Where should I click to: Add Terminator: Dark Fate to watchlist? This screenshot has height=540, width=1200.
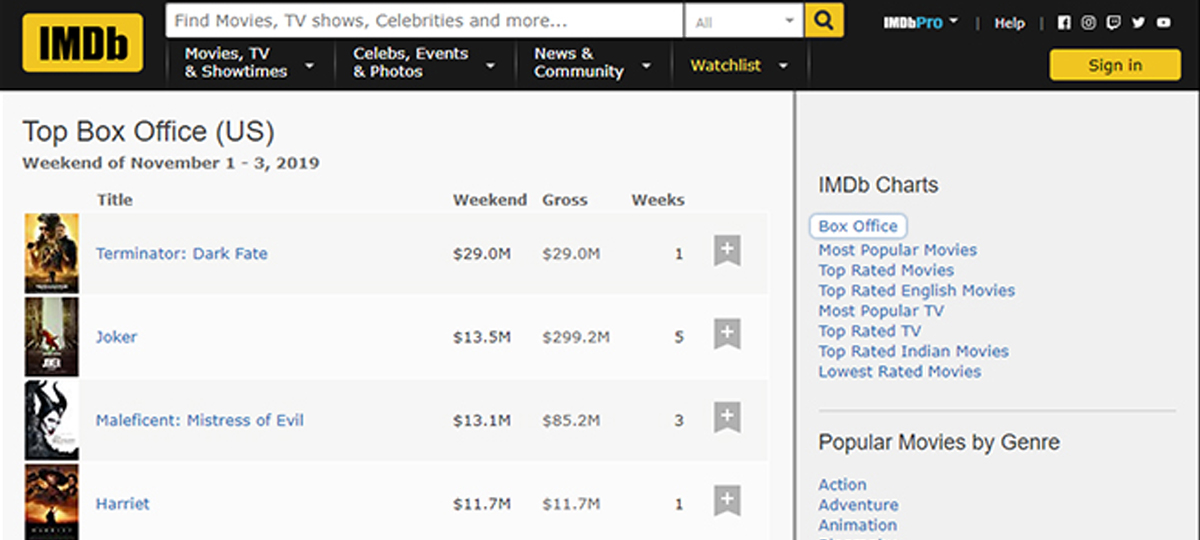click(x=727, y=251)
